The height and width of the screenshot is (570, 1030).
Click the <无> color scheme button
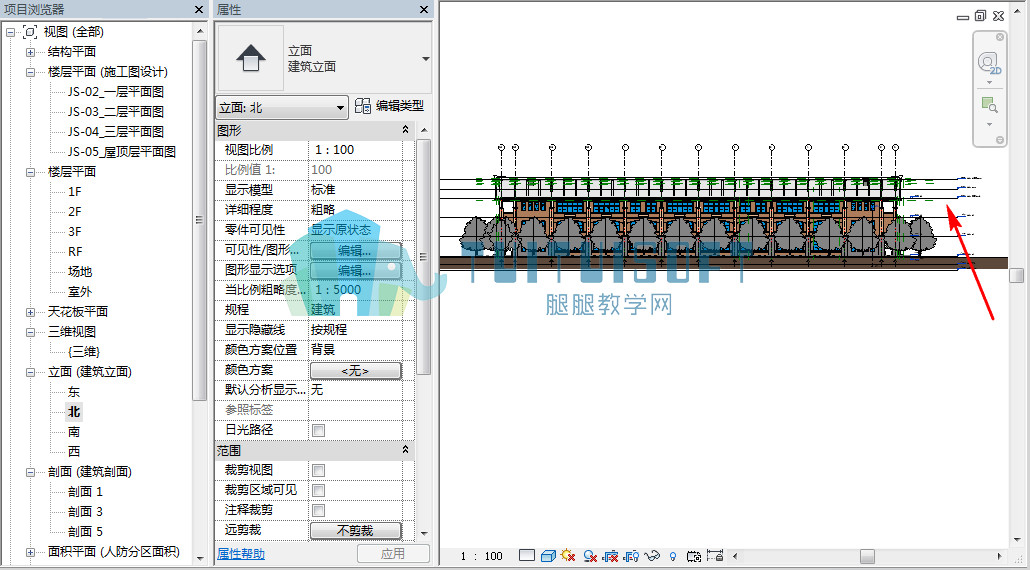tap(355, 371)
